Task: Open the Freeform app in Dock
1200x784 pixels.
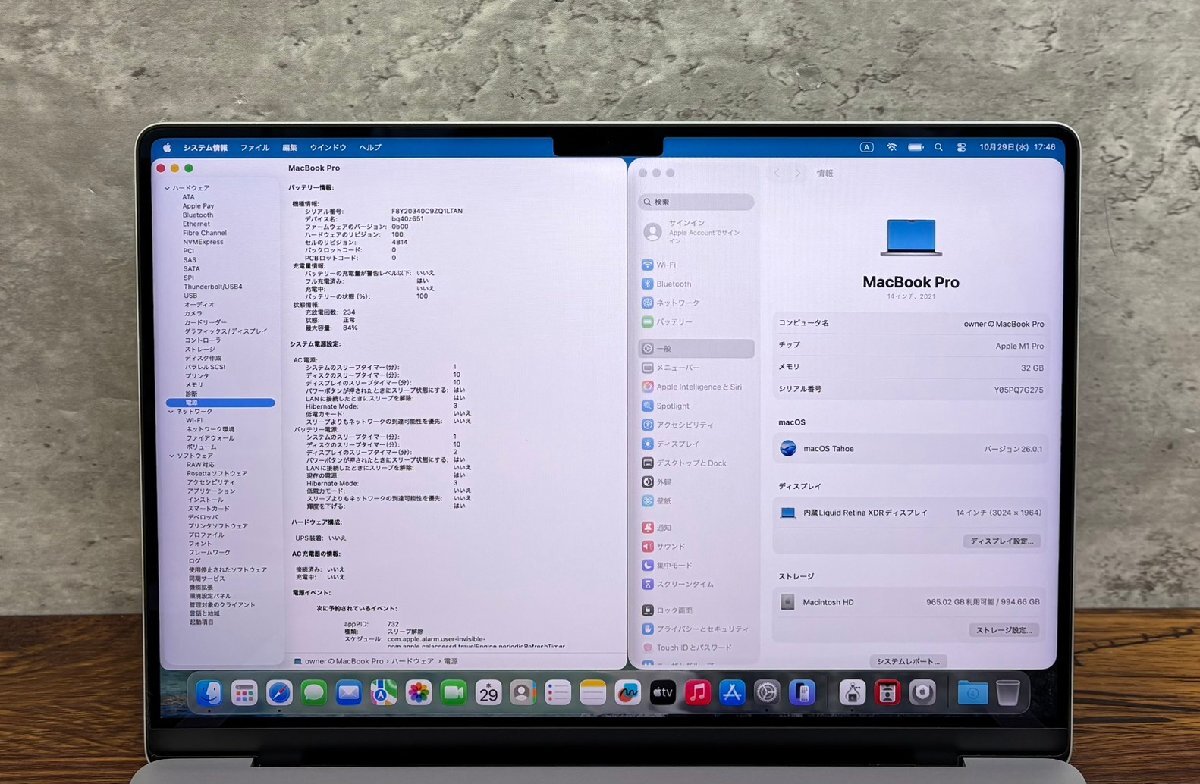Action: coord(628,693)
